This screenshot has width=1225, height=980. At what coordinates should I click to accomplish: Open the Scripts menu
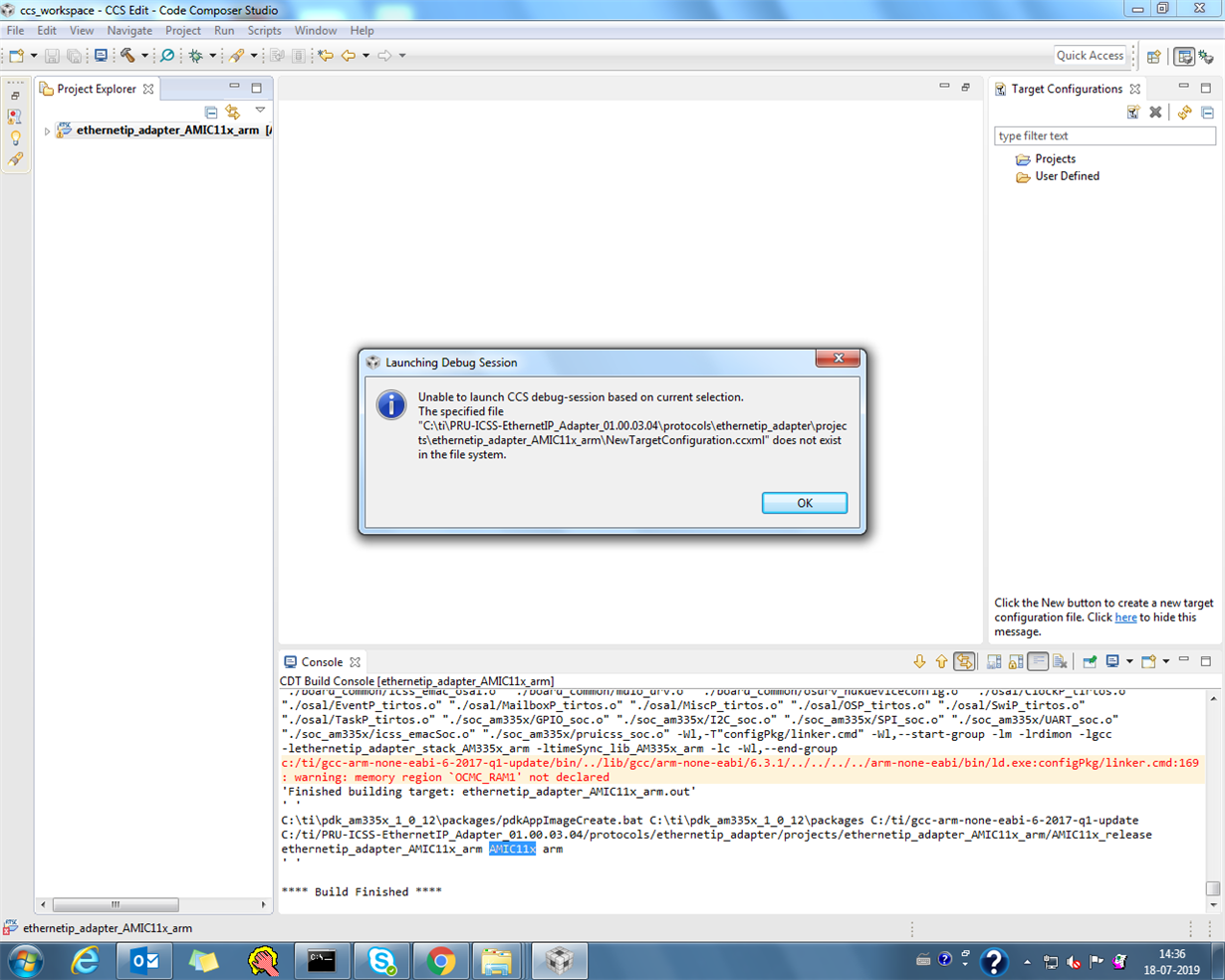click(x=264, y=31)
